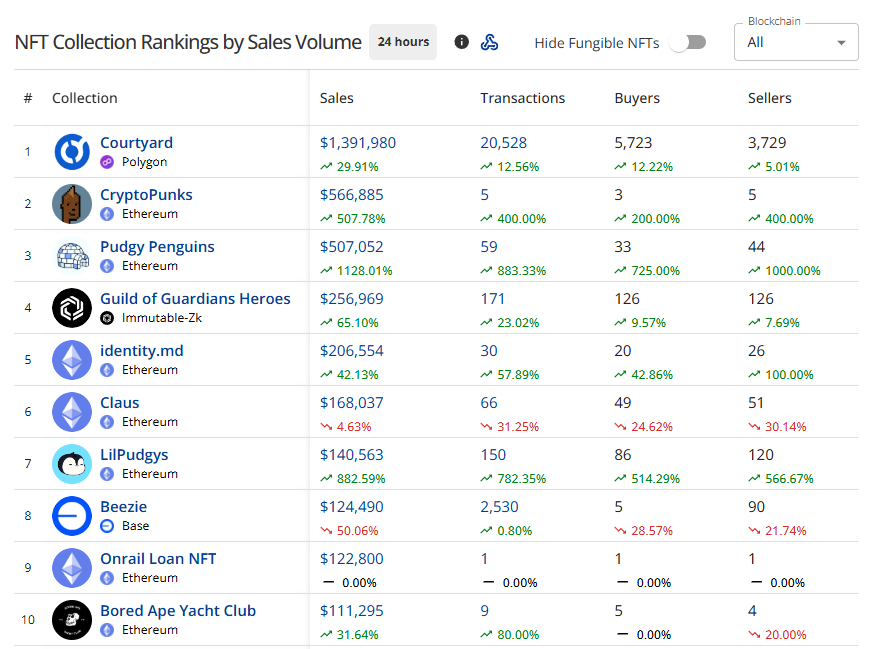The image size is (876, 649).
Task: Open the Onrail Loan NFT link
Action: click(x=158, y=558)
